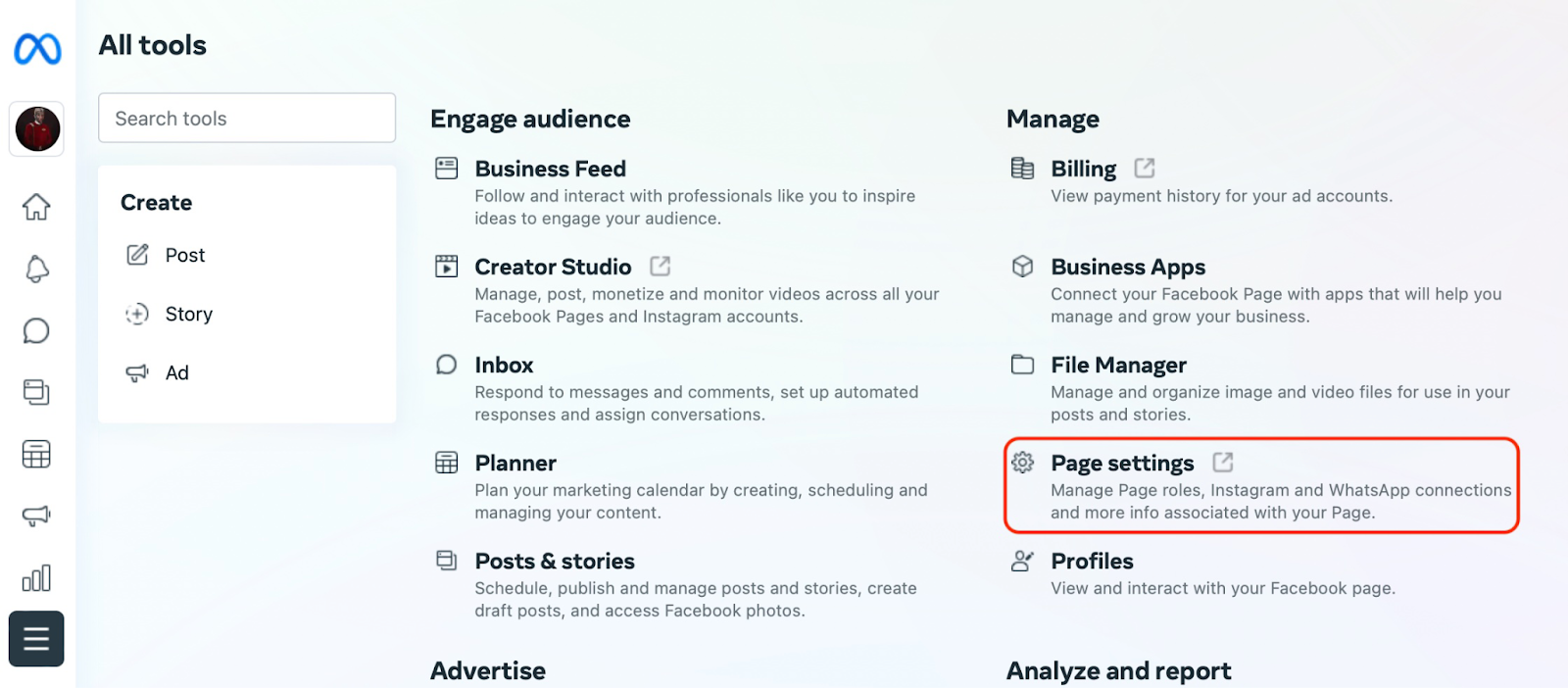The height and width of the screenshot is (688, 1568).
Task: Focus the Search tools input field
Action: (247, 119)
